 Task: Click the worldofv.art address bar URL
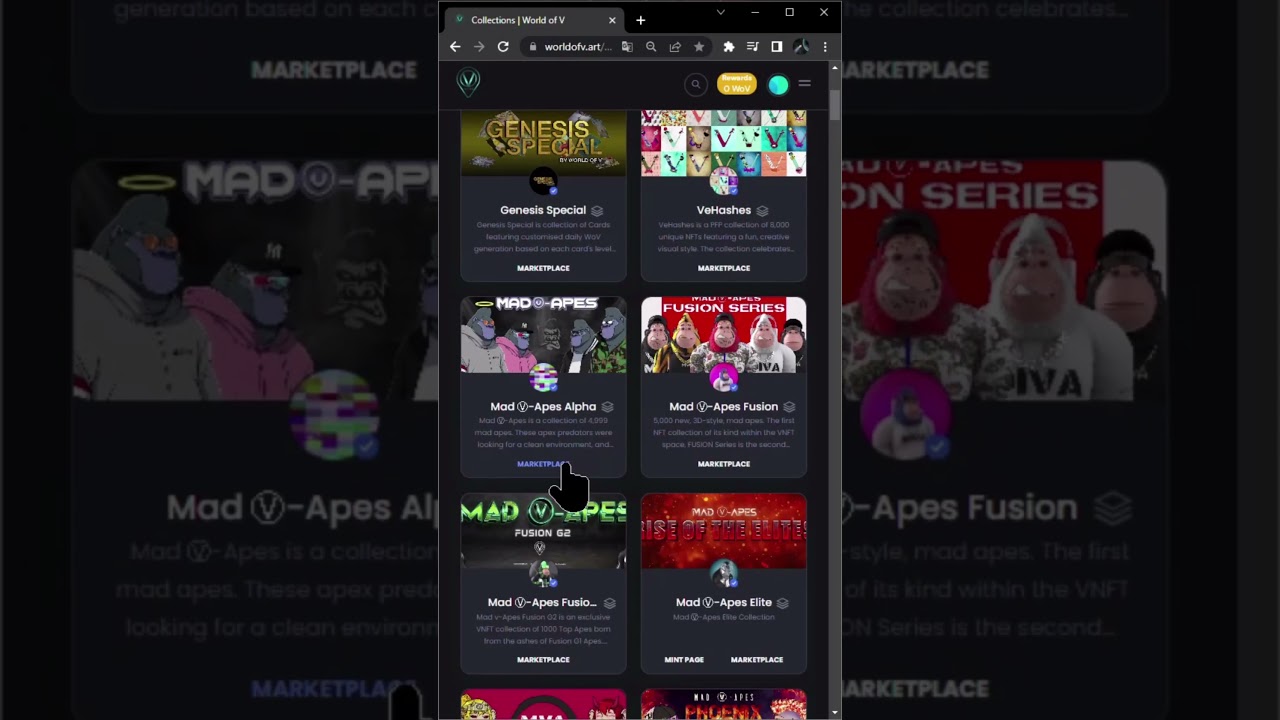[x=577, y=47]
